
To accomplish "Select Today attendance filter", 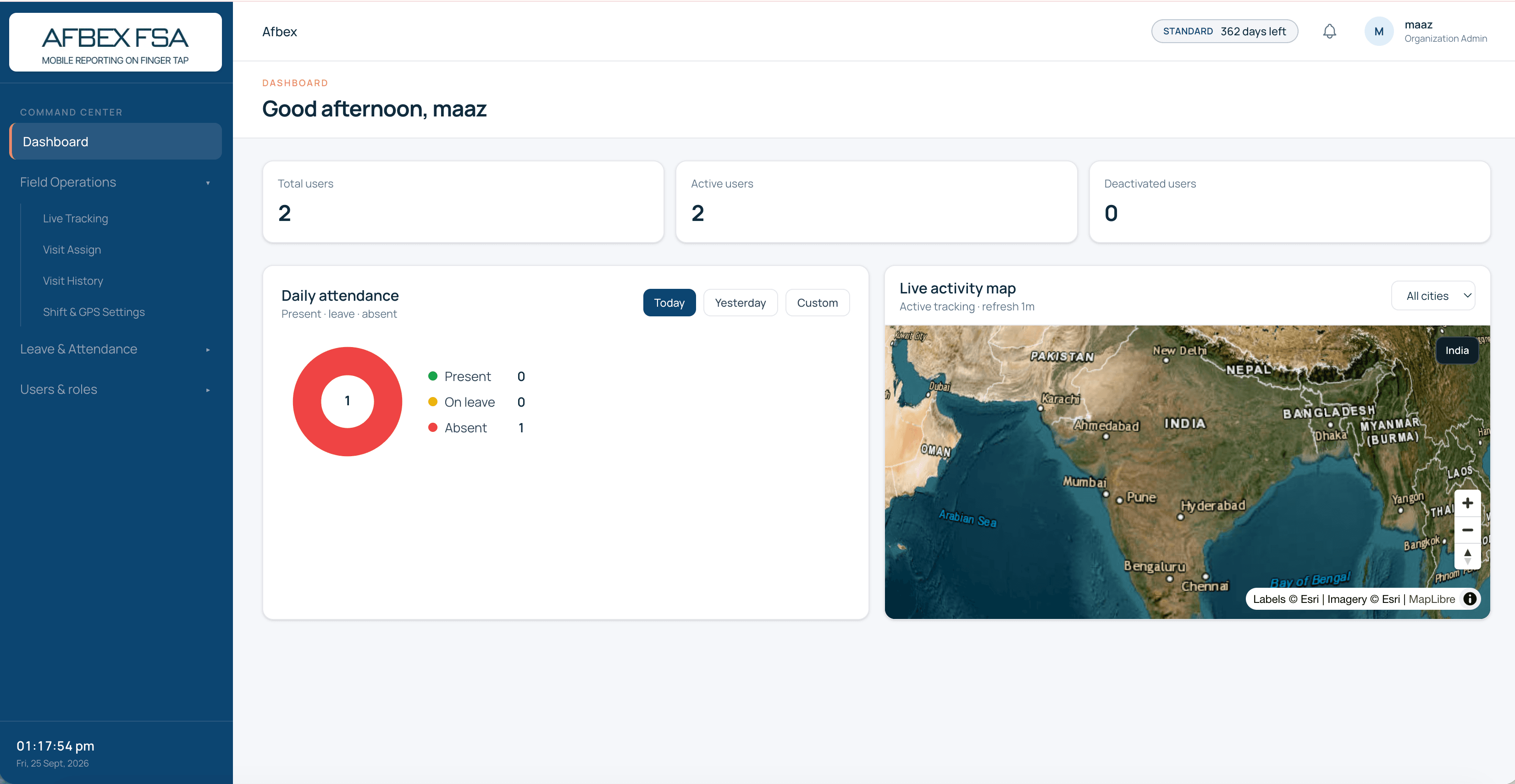I will coord(669,302).
